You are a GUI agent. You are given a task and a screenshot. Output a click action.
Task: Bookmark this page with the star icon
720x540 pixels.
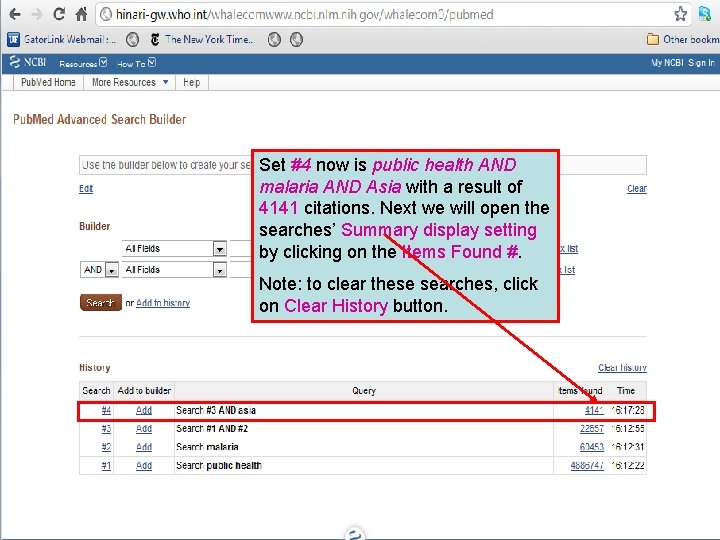coord(681,14)
